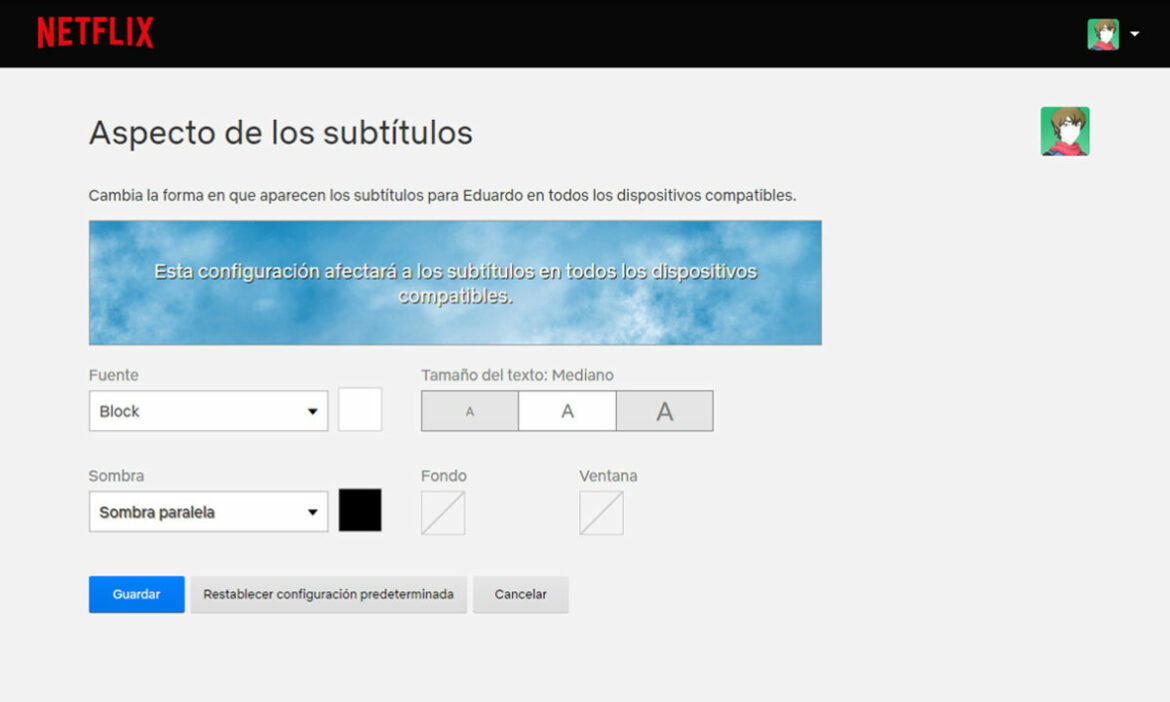
Task: Click the Netflix logo
Action: click(x=95, y=31)
